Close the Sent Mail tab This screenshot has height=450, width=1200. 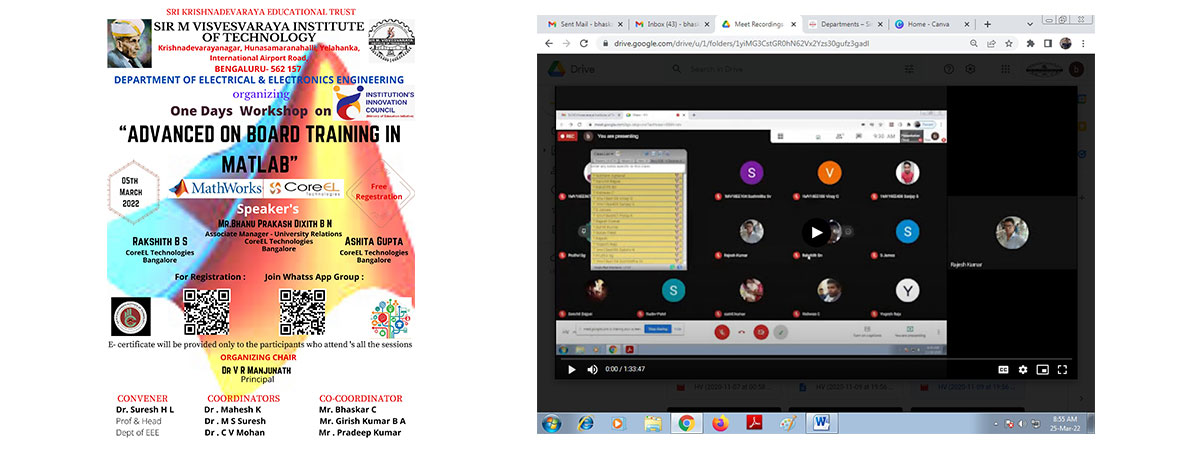pos(619,23)
